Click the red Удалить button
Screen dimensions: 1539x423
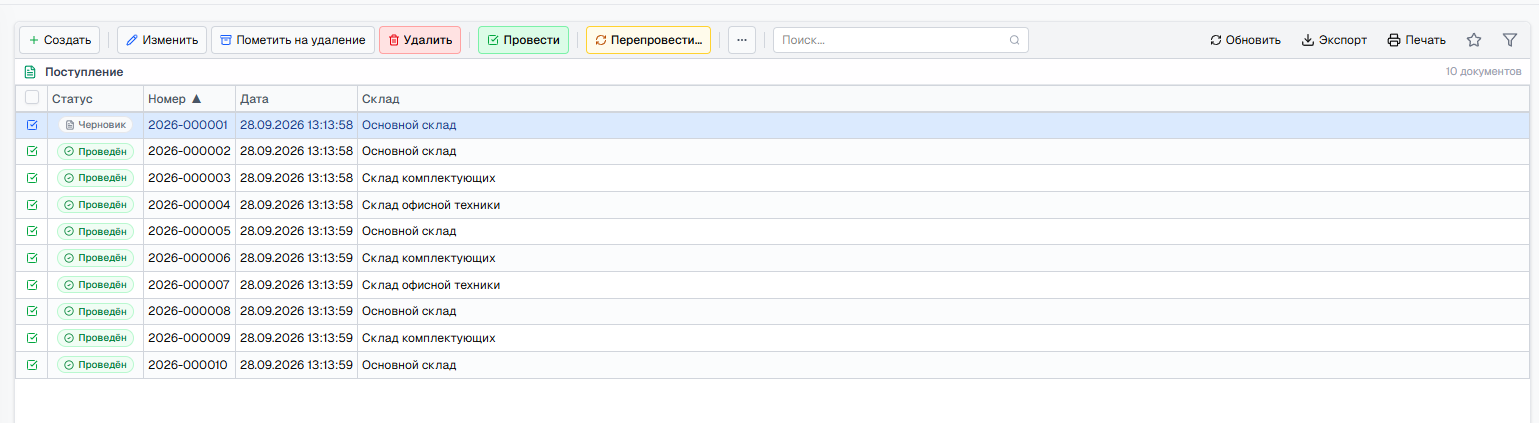click(420, 40)
